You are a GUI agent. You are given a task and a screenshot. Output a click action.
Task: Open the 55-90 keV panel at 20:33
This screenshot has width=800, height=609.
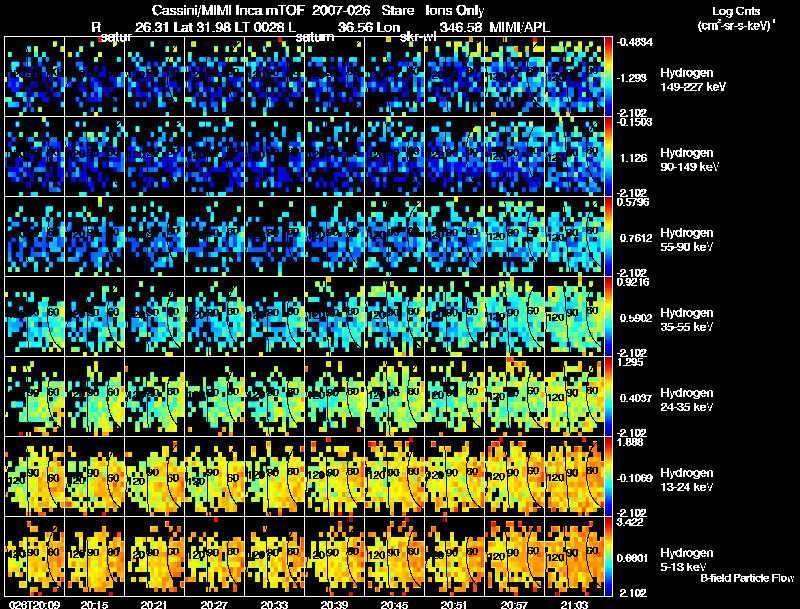pos(275,237)
